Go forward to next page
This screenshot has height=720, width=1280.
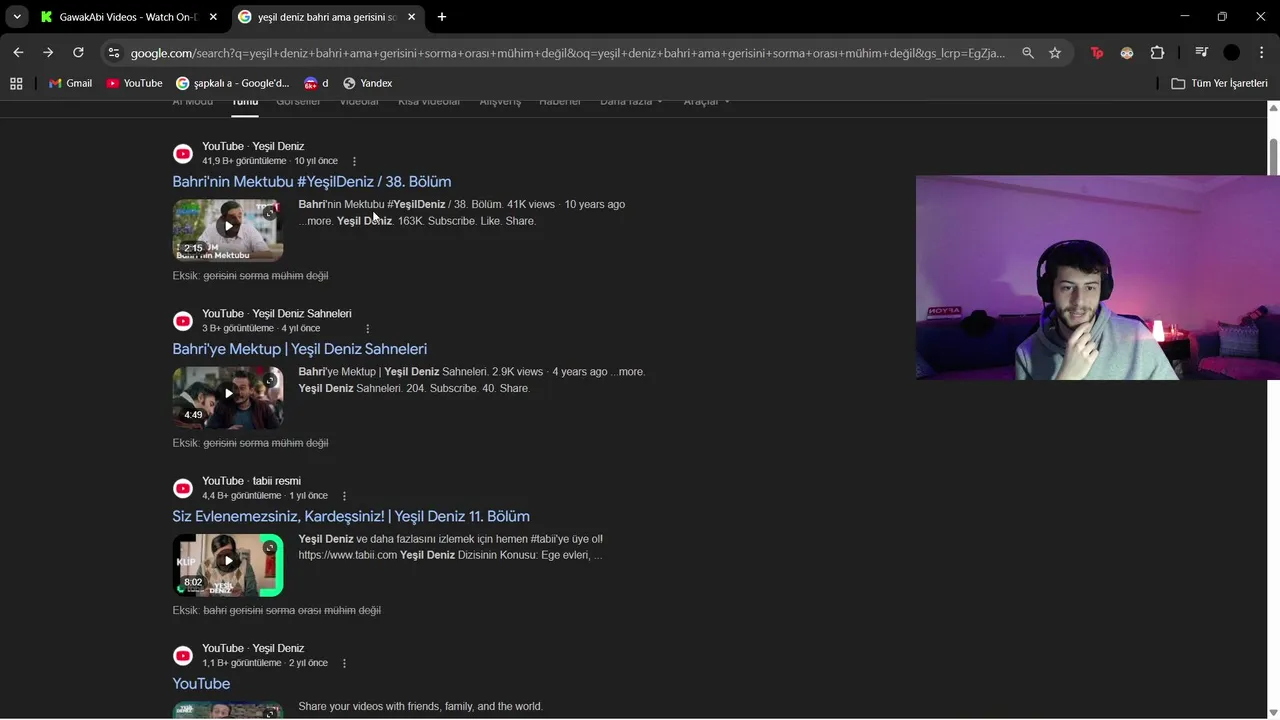point(48,53)
